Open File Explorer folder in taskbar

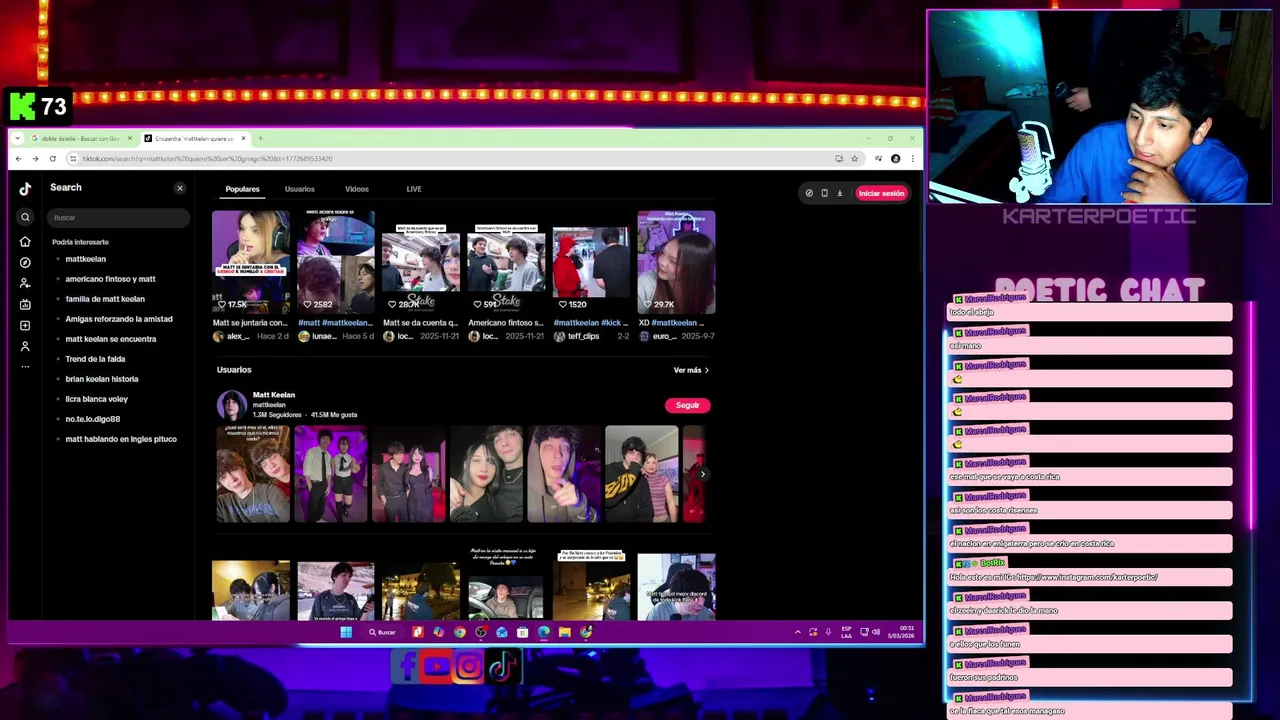click(564, 632)
